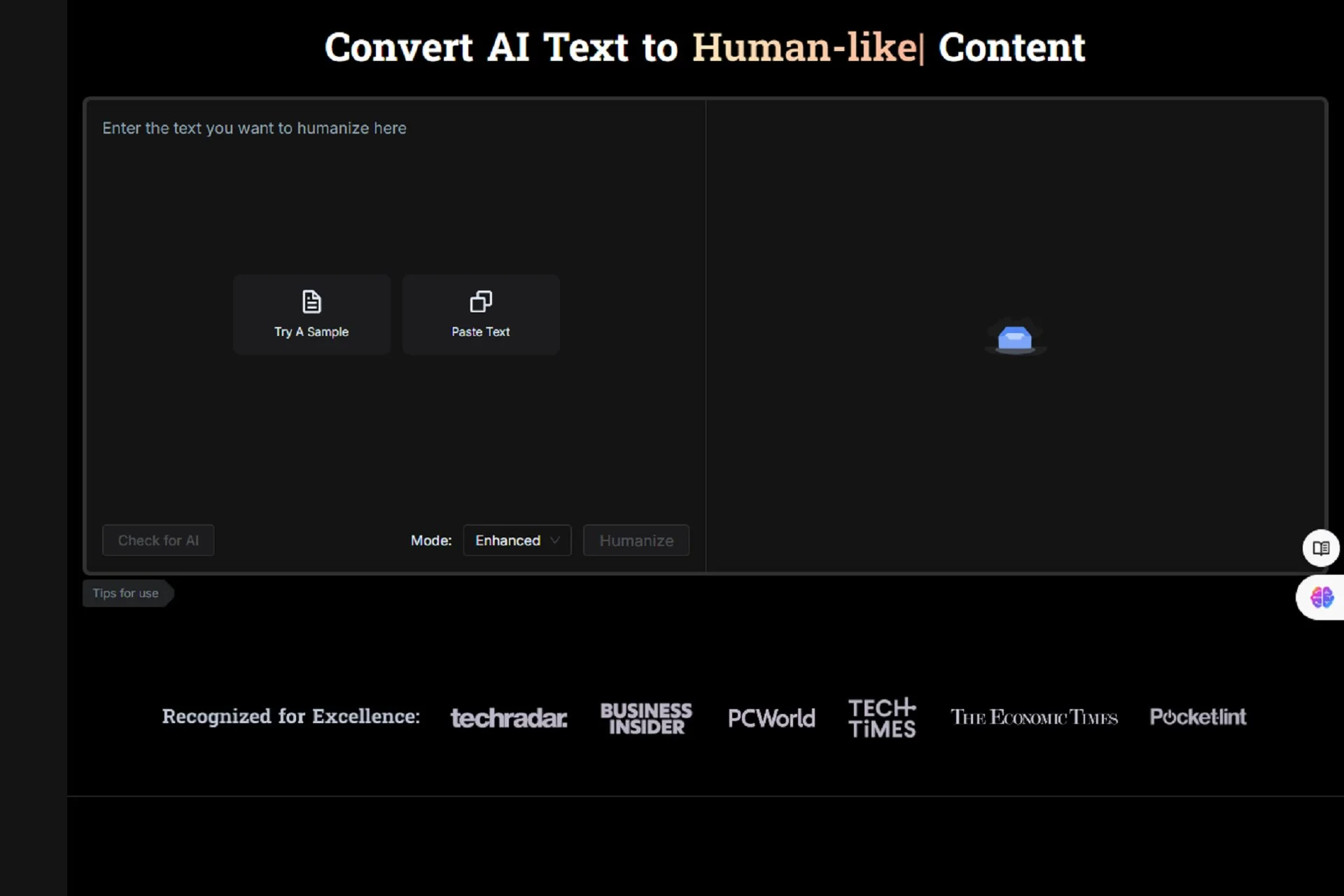Click the brain AI icon on right sidebar
The height and width of the screenshot is (896, 1344).
[1322, 597]
